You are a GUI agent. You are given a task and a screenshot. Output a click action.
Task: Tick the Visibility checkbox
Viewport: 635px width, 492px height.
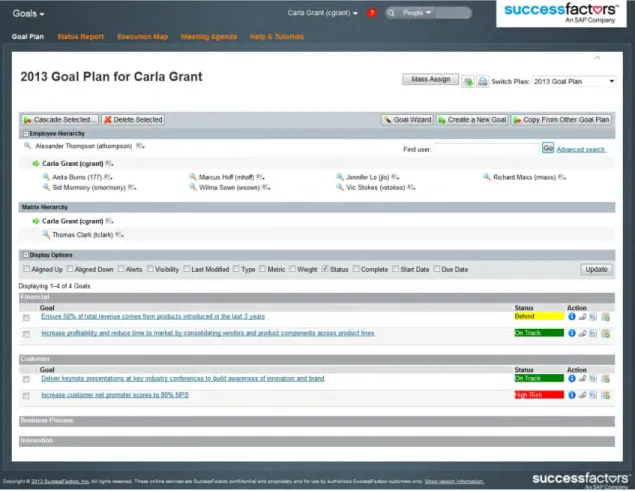(150, 269)
